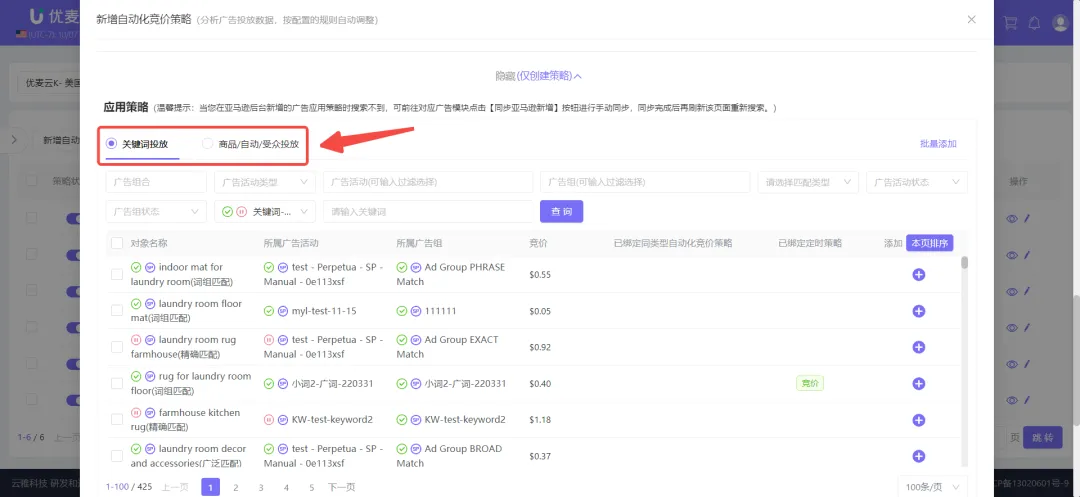Check the laundry room rug farmhouse row
The height and width of the screenshot is (497, 1080).
[x=117, y=347]
